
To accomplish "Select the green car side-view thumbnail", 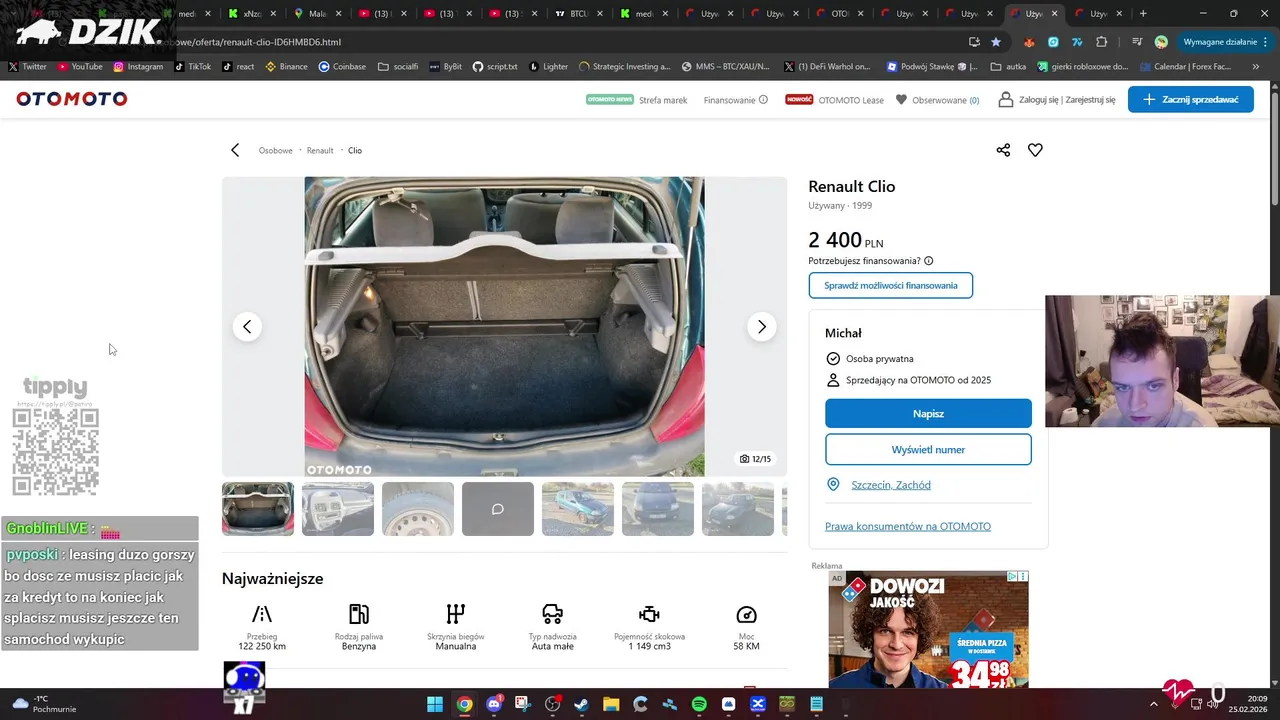I will pos(578,509).
